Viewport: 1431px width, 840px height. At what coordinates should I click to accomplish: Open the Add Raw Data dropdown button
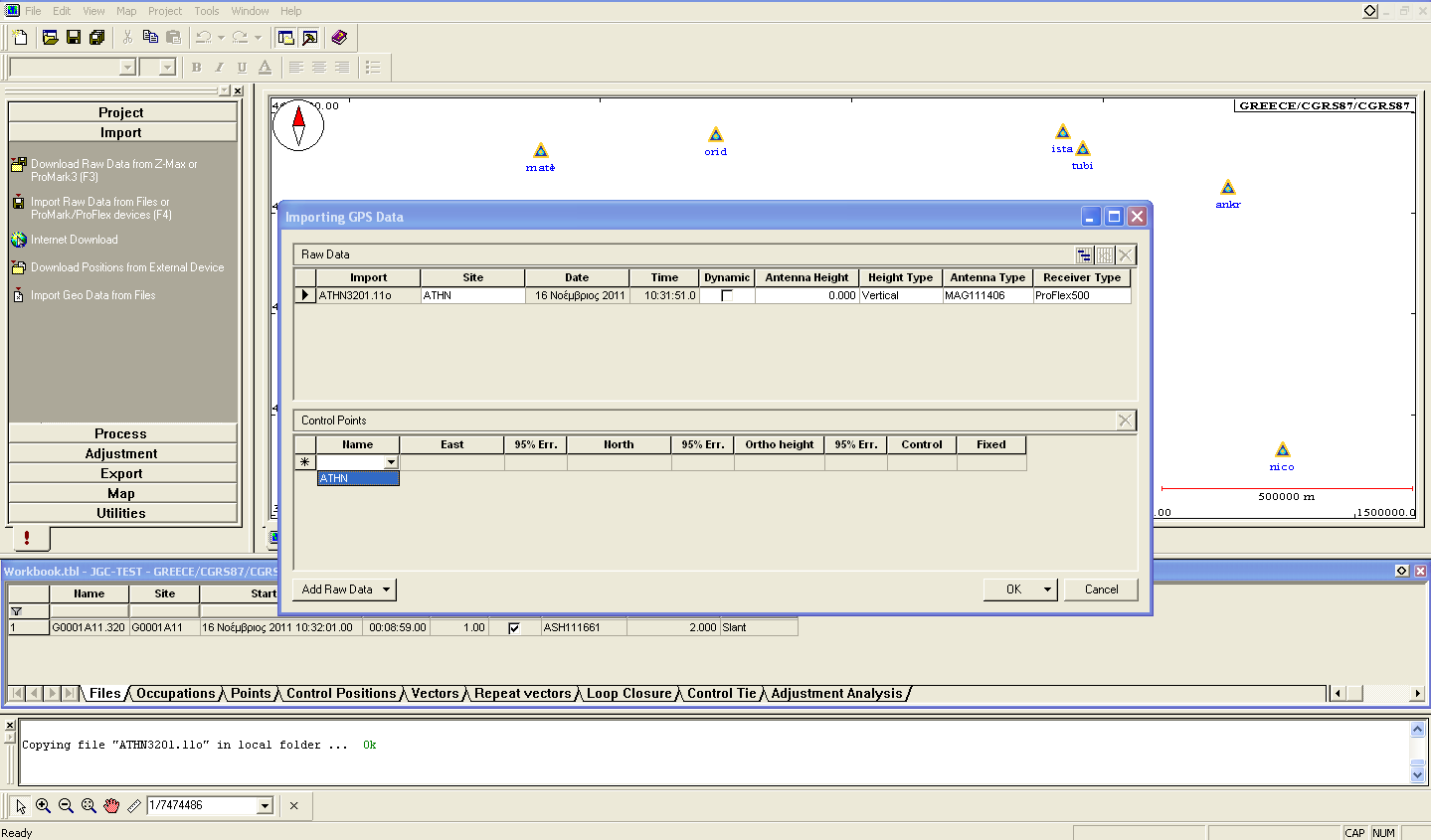pyautogui.click(x=386, y=589)
